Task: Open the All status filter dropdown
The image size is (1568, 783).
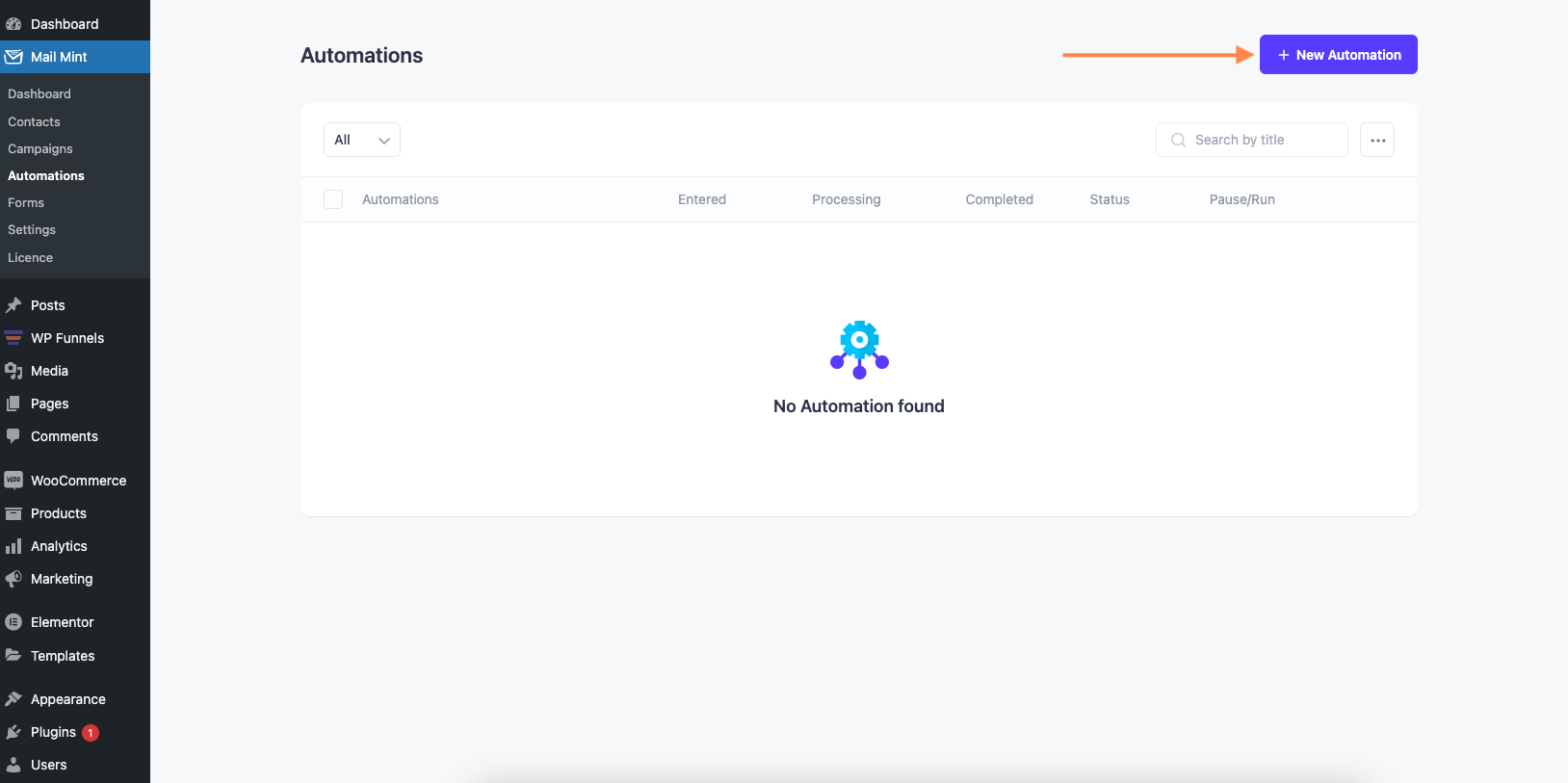Action: point(362,140)
